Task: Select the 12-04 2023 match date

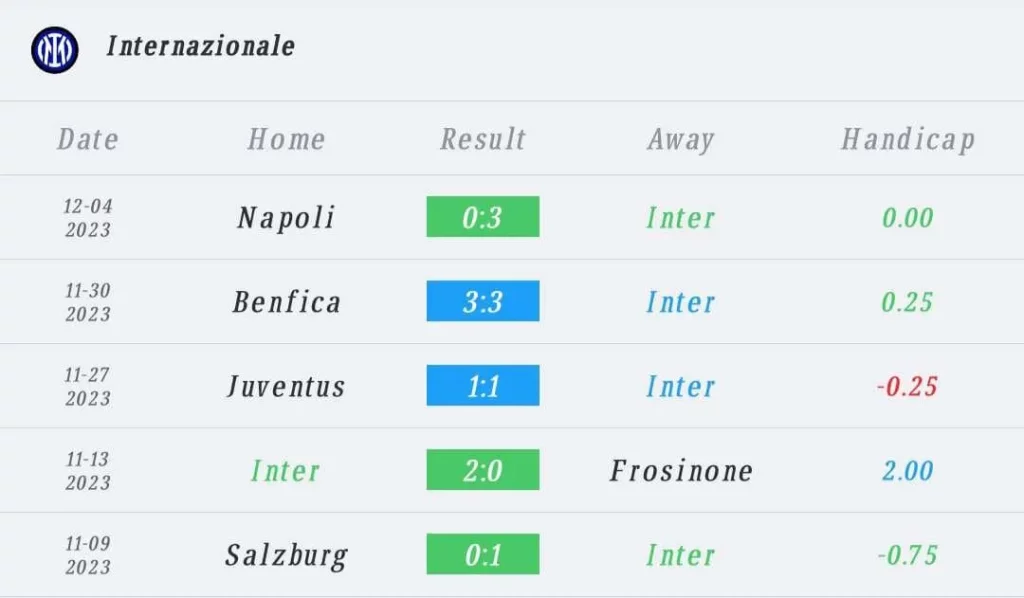Action: (x=88, y=218)
